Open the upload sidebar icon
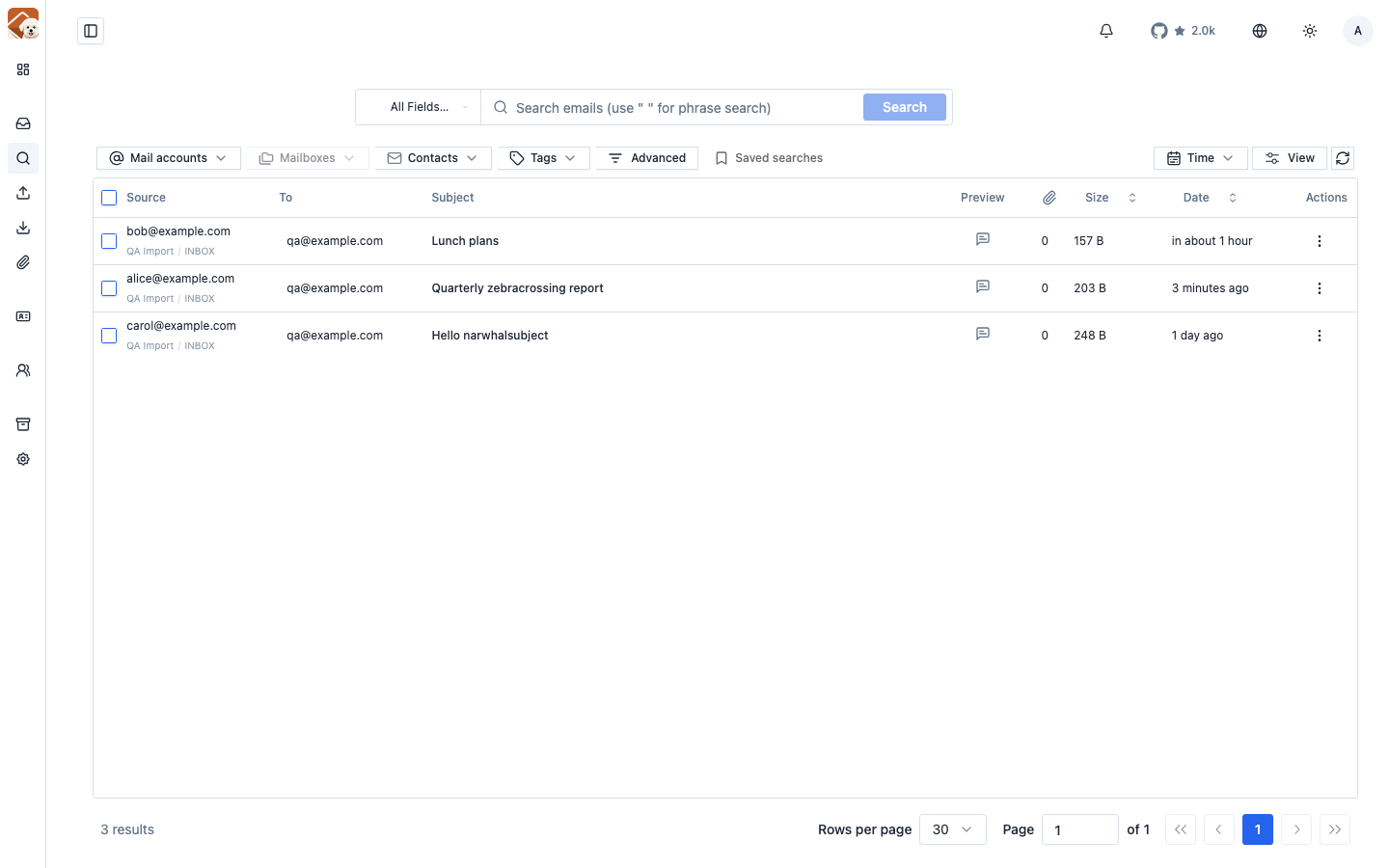This screenshot has height=868, width=1389. (x=23, y=193)
